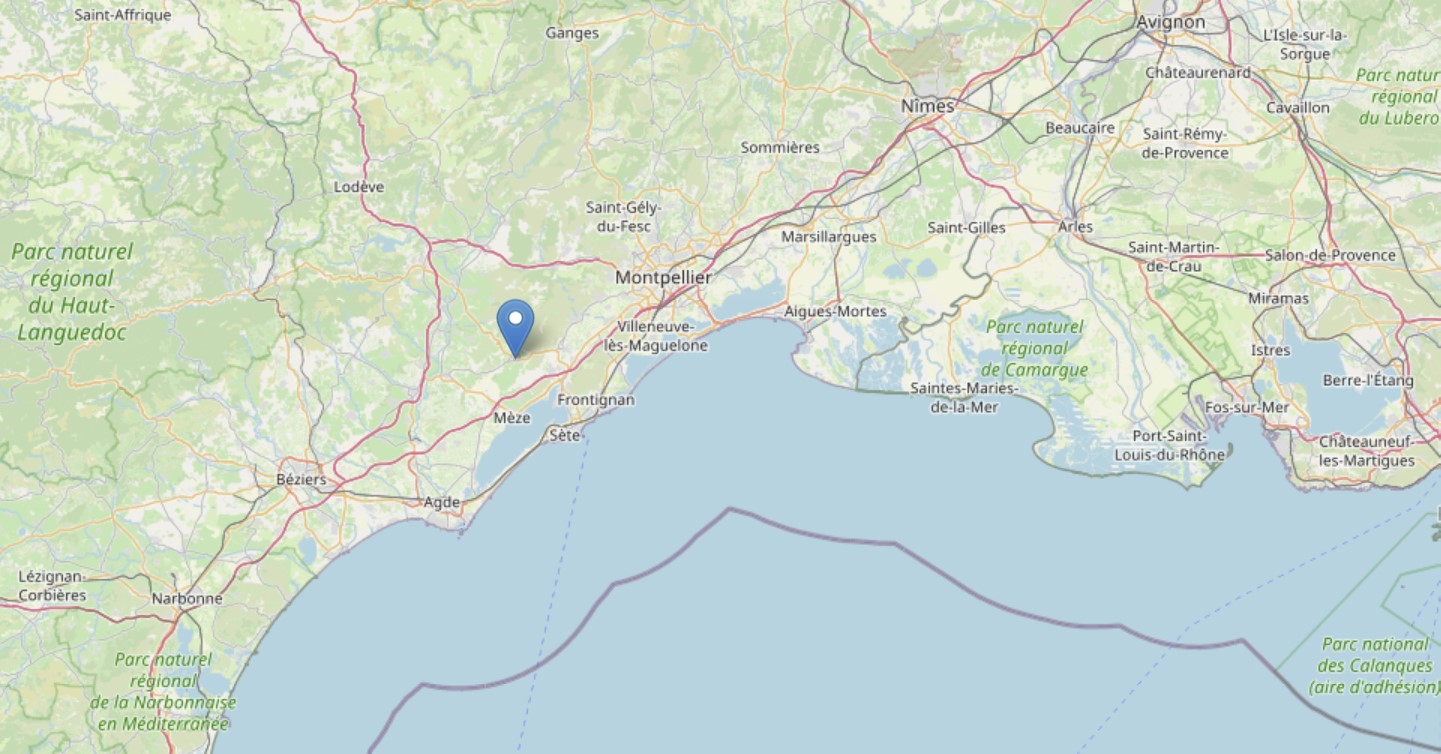The image size is (1441, 754).
Task: Select the Mèze town label
Action: click(x=512, y=418)
